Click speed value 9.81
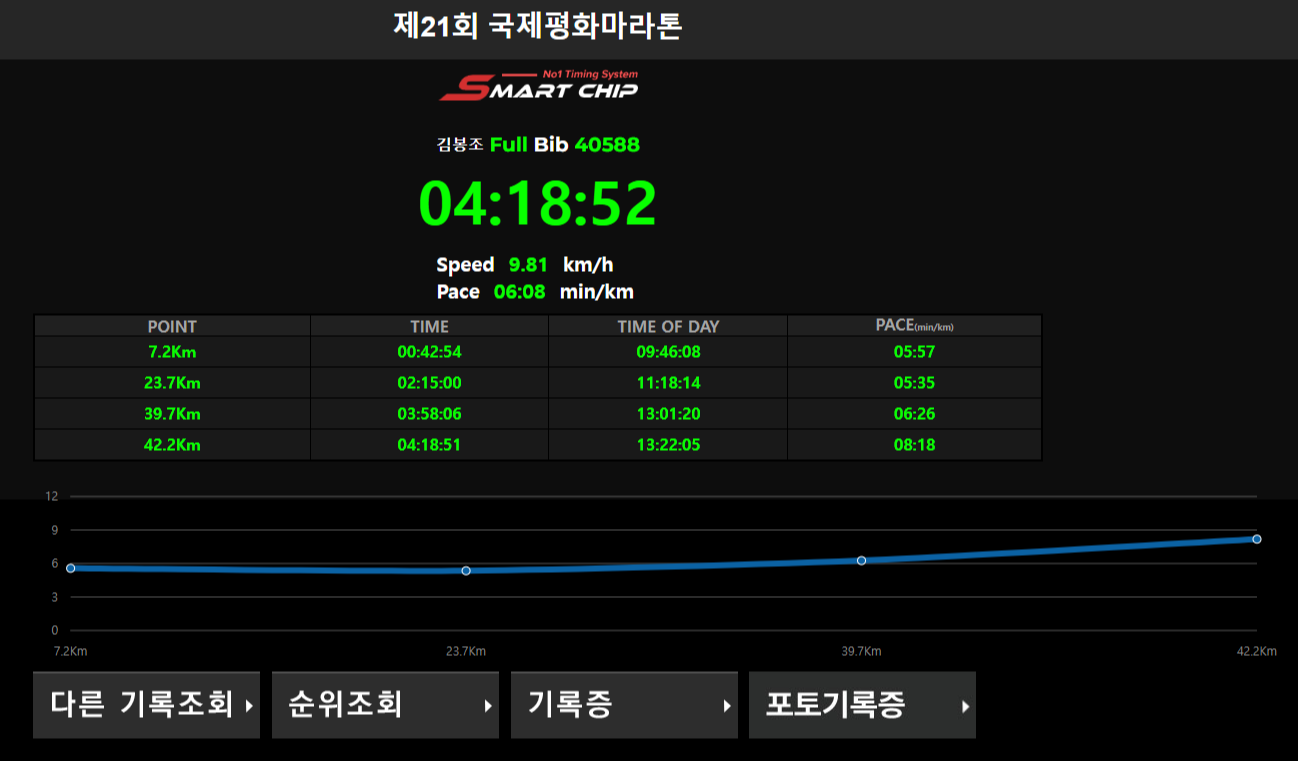 click(528, 265)
